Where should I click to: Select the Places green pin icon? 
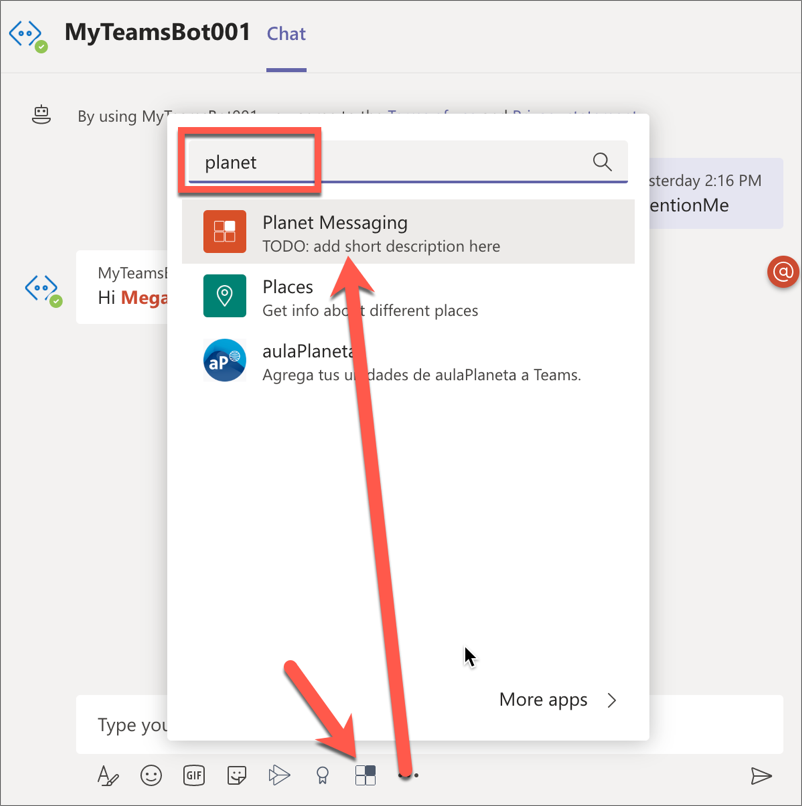coord(225,296)
